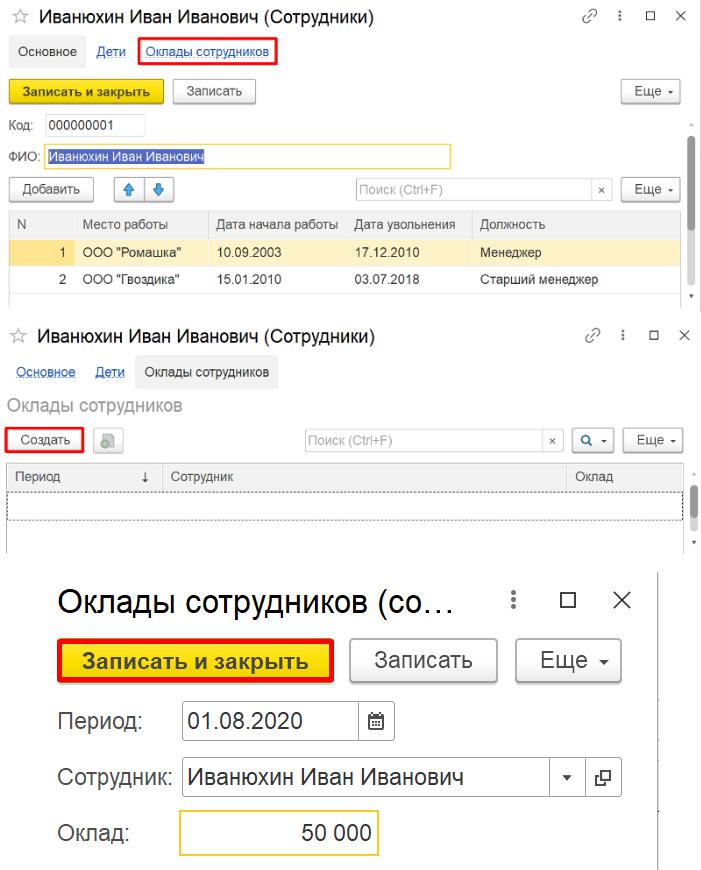Select Оклады сотрудников tab in second window
Screen dimensions: 701x870
click(206, 372)
